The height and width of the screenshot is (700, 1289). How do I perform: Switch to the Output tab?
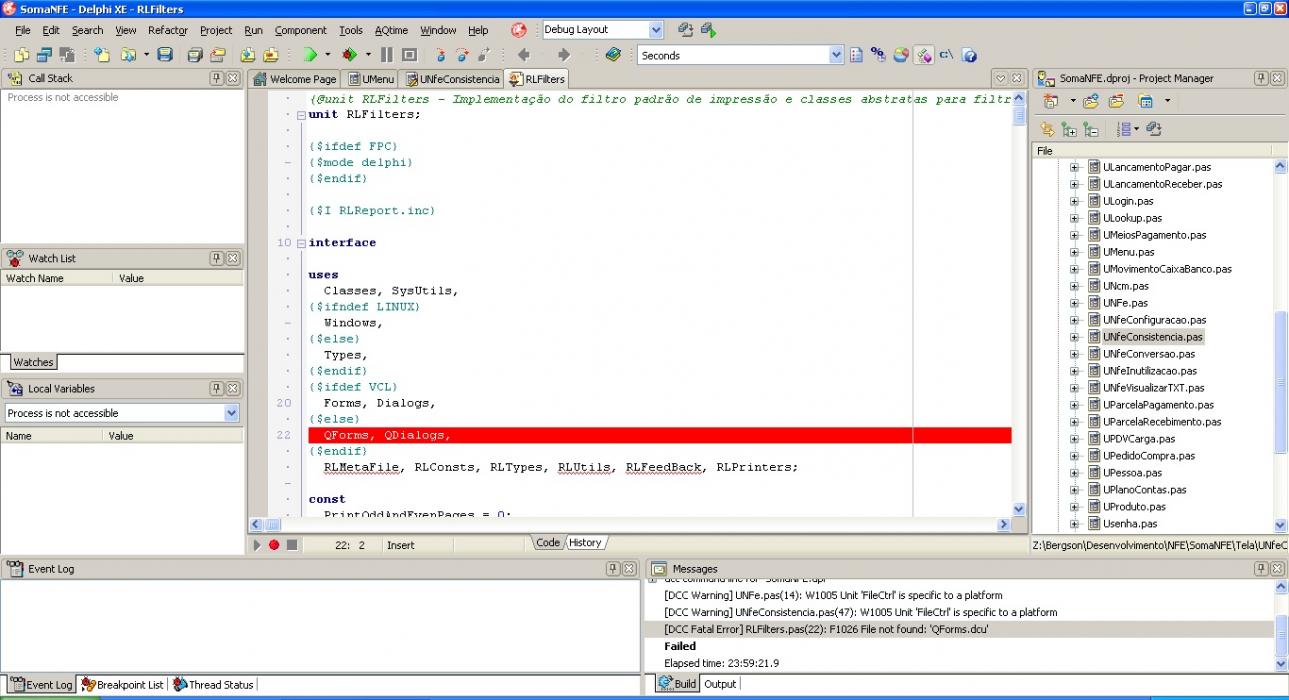[720, 684]
